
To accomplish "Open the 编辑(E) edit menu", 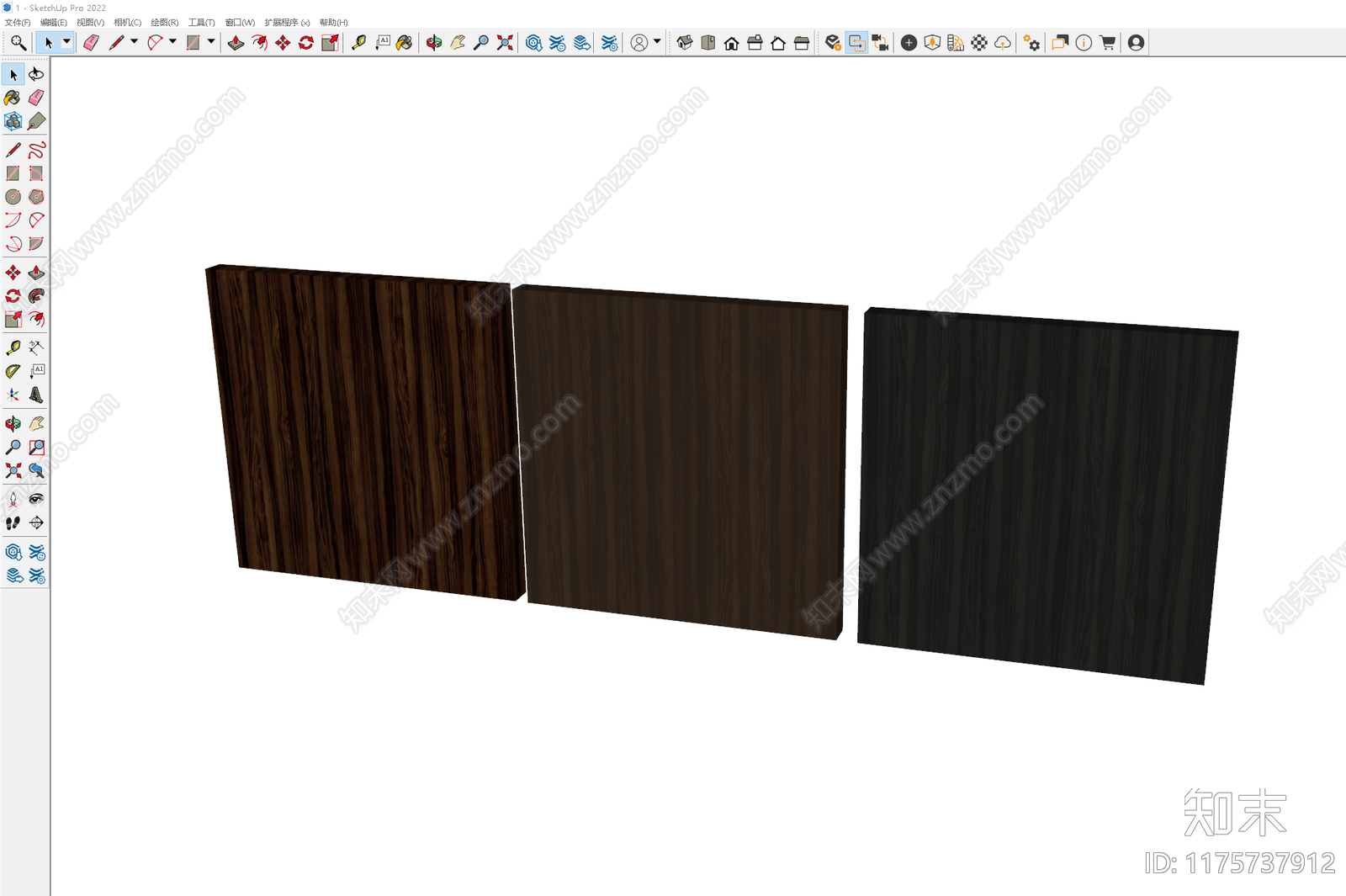I will (54, 23).
